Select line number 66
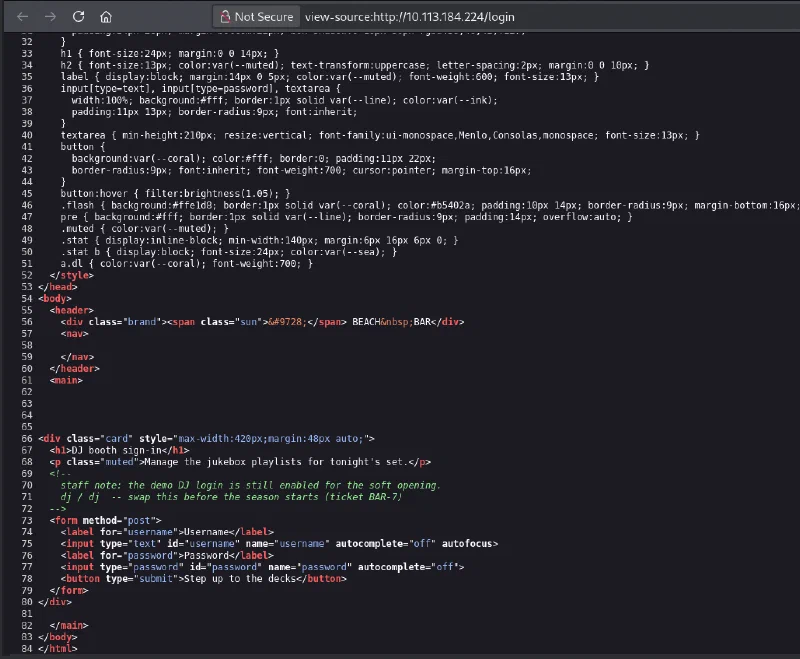 (27, 439)
